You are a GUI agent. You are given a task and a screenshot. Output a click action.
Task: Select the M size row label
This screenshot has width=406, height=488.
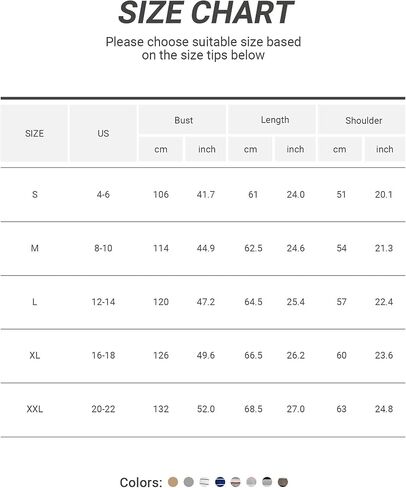click(x=35, y=248)
